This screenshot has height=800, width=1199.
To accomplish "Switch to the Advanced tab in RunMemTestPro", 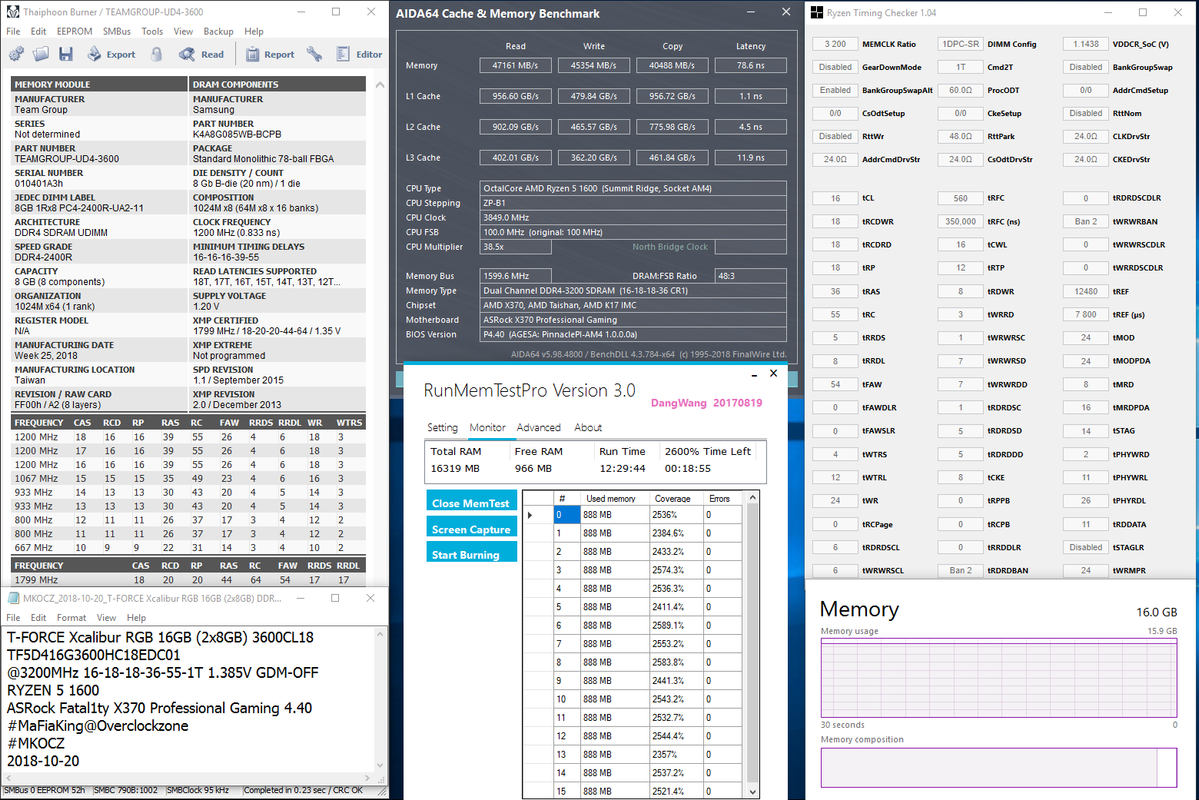I will pyautogui.click(x=538, y=428).
